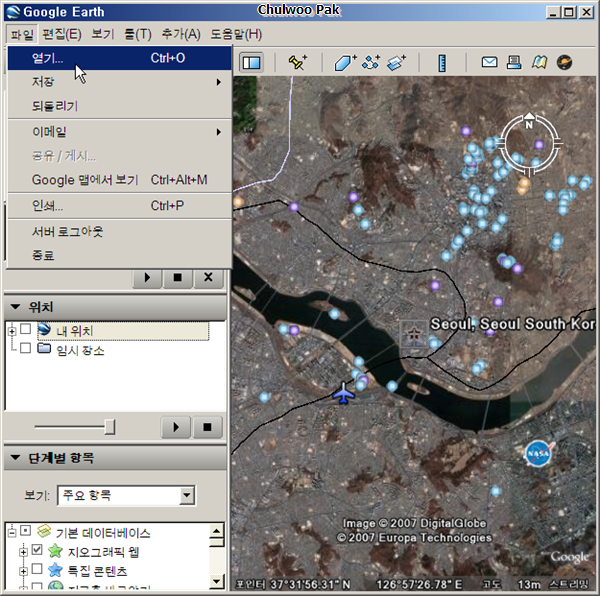Check the 내 위치 checkbox

(x=26, y=329)
